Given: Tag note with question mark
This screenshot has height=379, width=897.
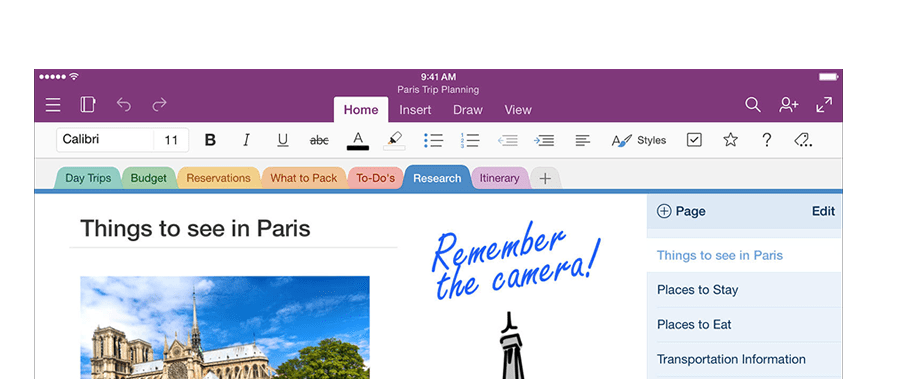Looking at the screenshot, I should click(767, 140).
